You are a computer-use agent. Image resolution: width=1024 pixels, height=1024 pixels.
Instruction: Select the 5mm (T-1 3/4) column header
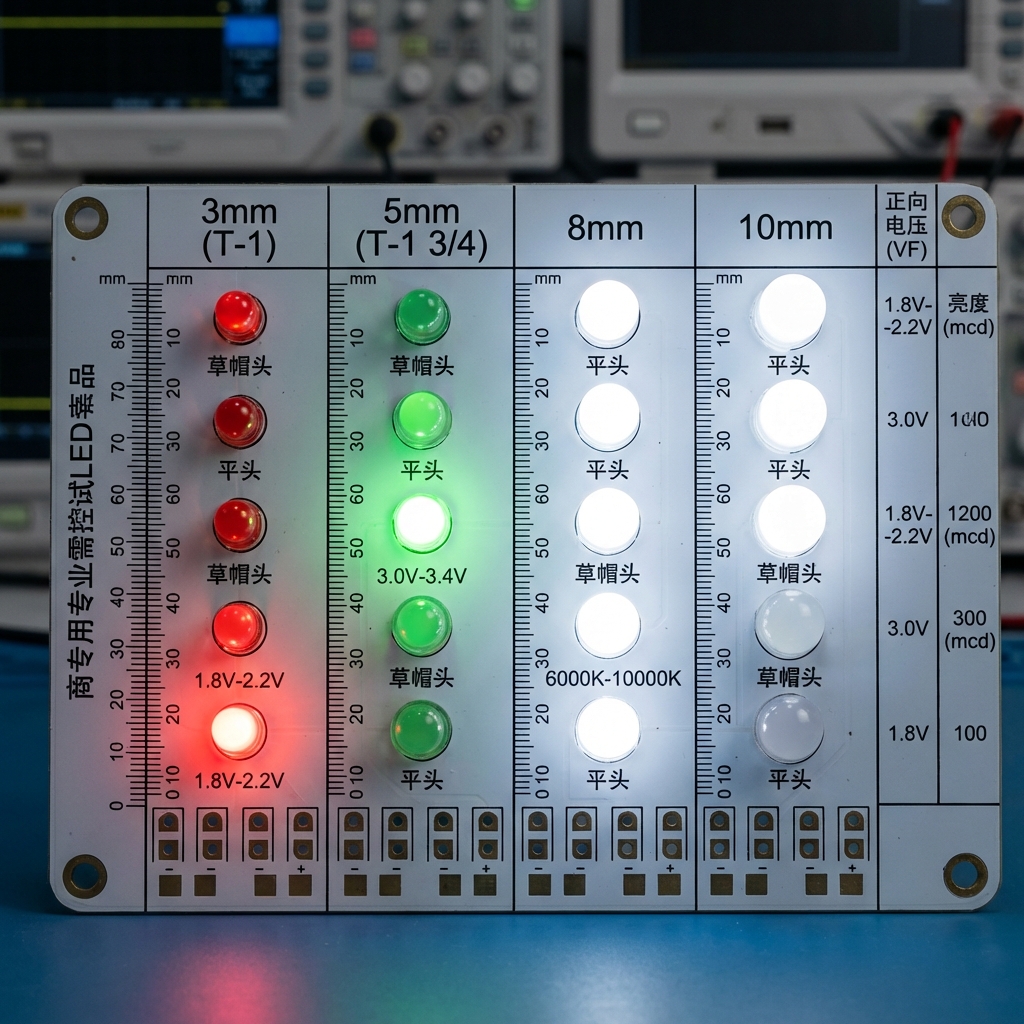tap(421, 227)
